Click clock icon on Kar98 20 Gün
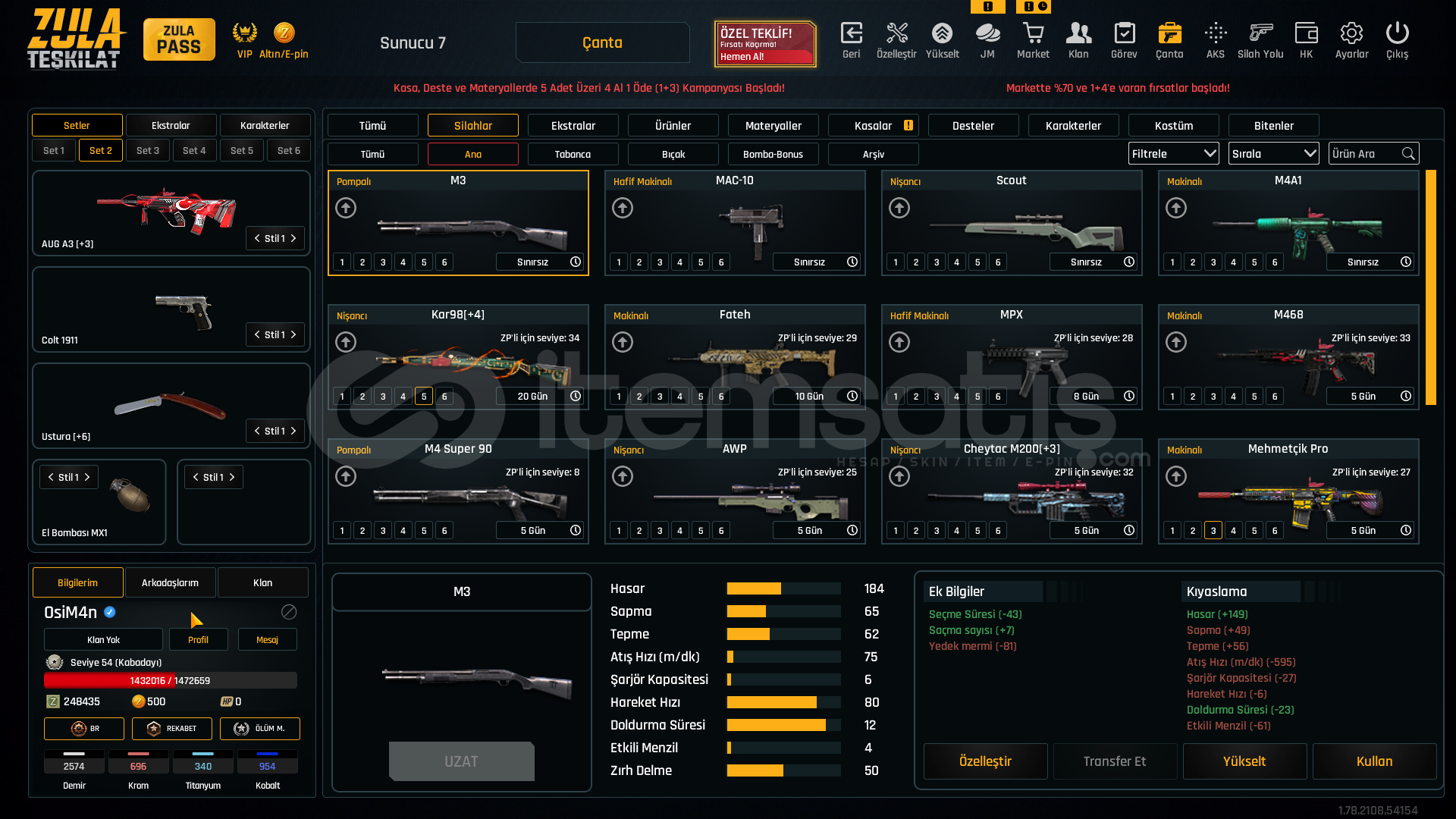 [x=576, y=396]
